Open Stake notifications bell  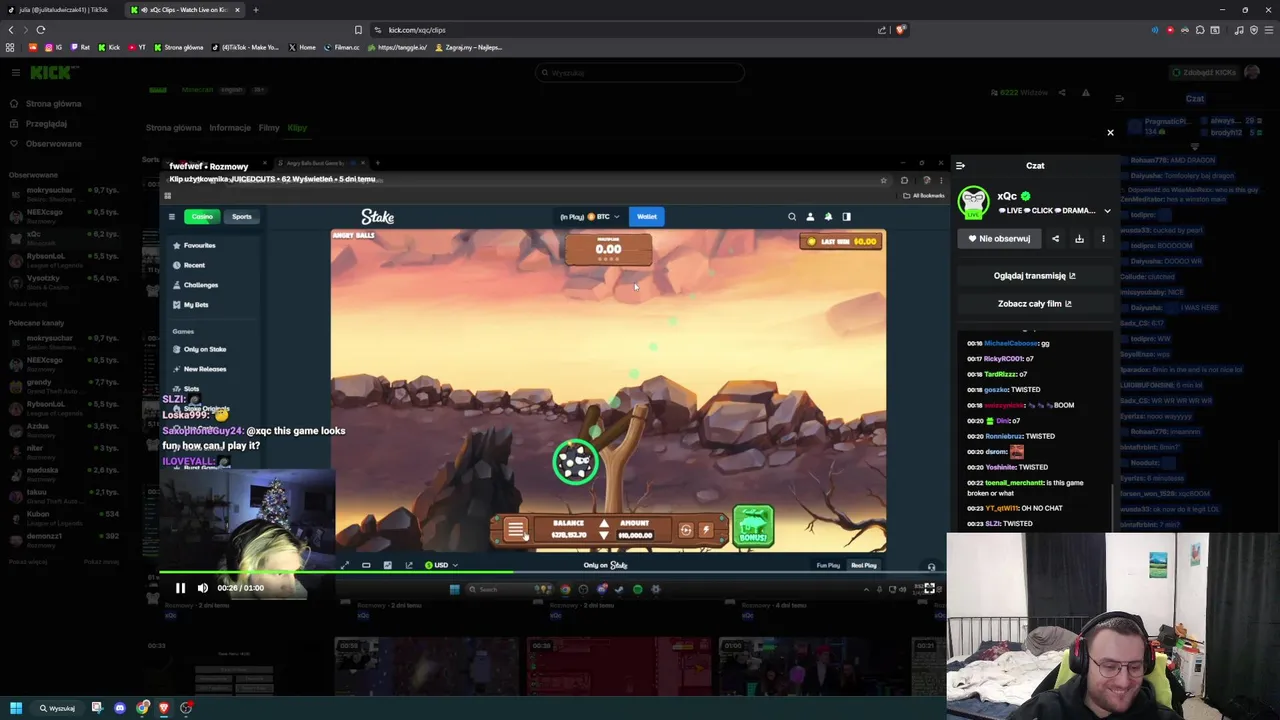click(828, 217)
